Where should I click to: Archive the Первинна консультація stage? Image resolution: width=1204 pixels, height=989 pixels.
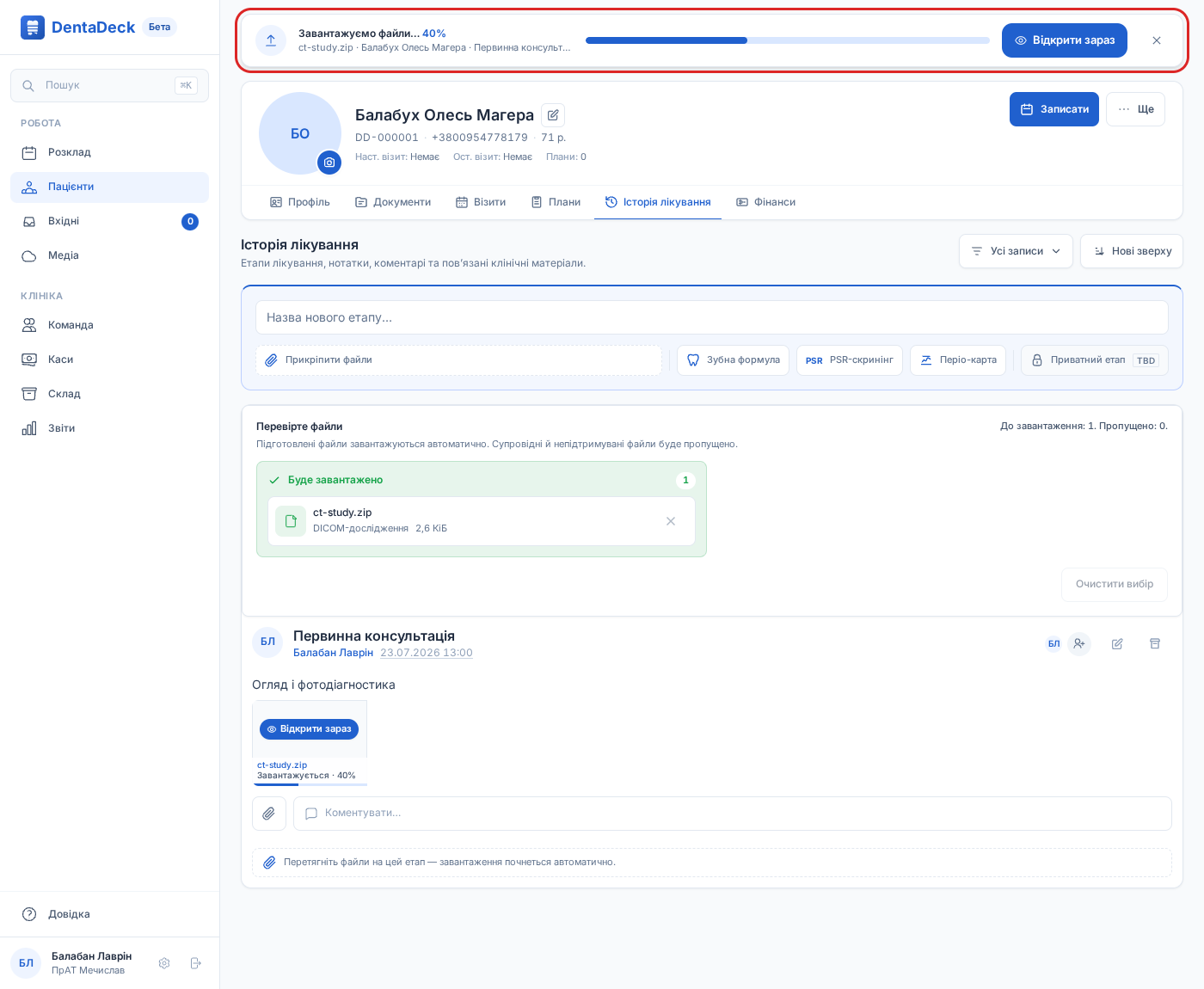pos(1155,643)
